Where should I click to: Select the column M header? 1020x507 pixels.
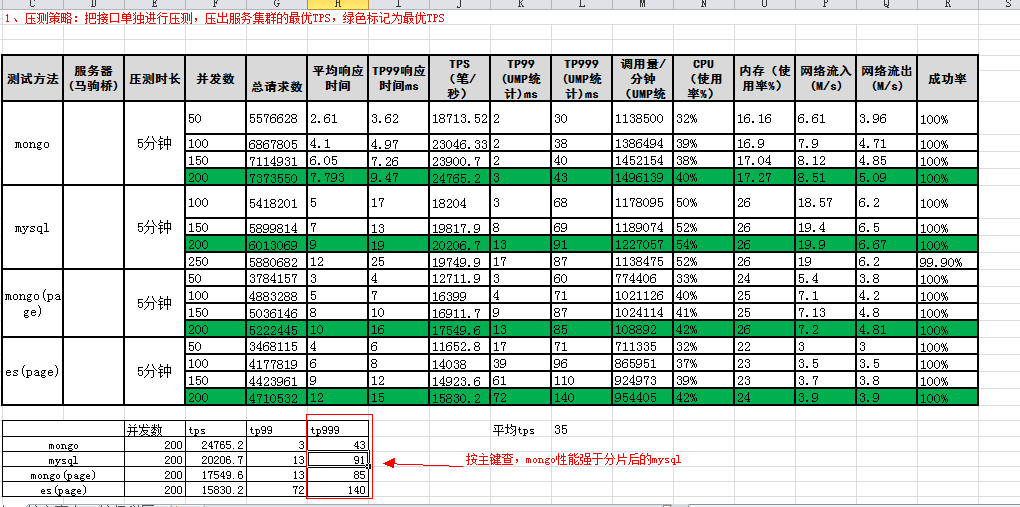pyautogui.click(x=641, y=5)
